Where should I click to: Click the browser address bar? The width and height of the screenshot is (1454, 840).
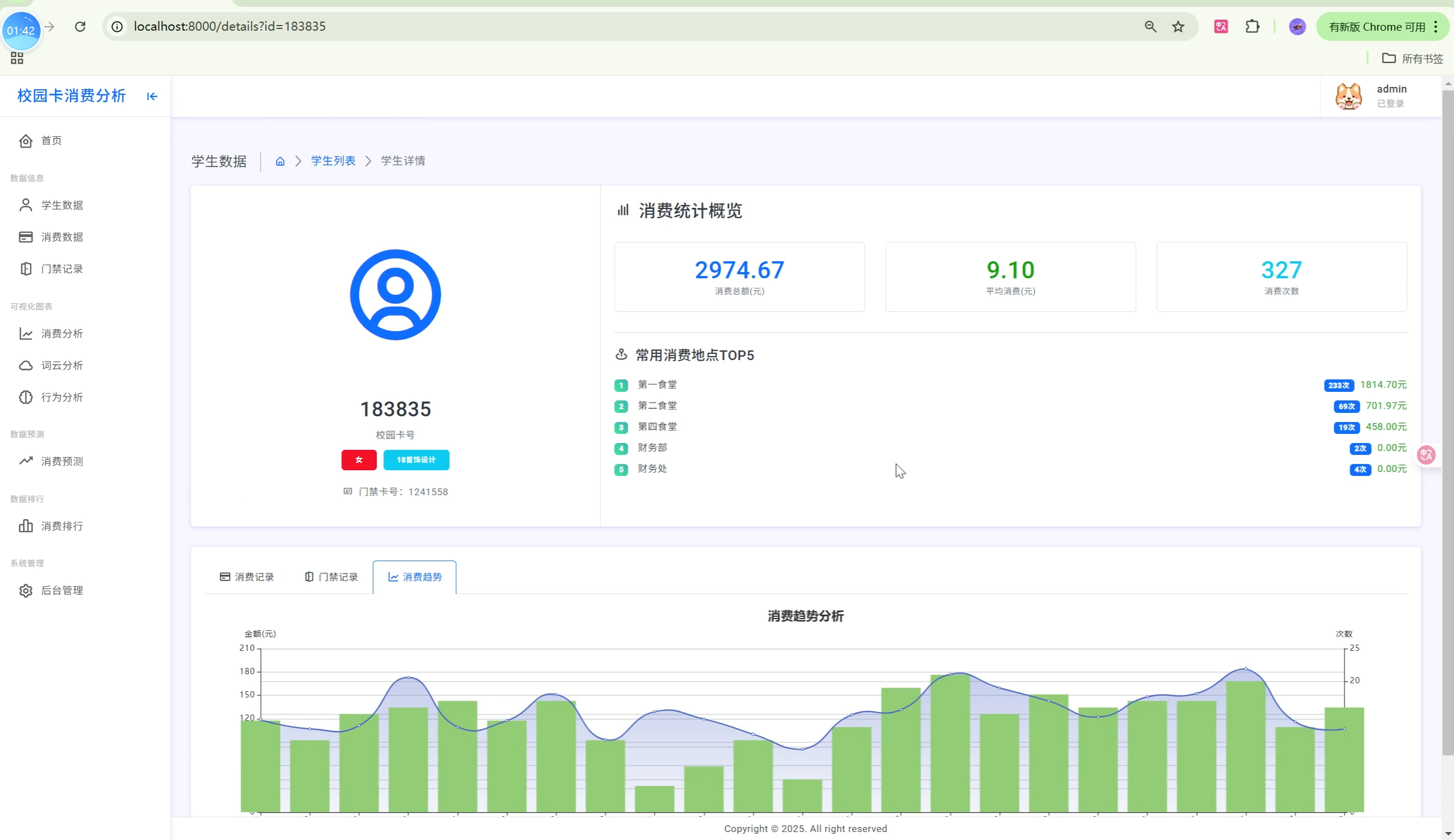[577, 27]
